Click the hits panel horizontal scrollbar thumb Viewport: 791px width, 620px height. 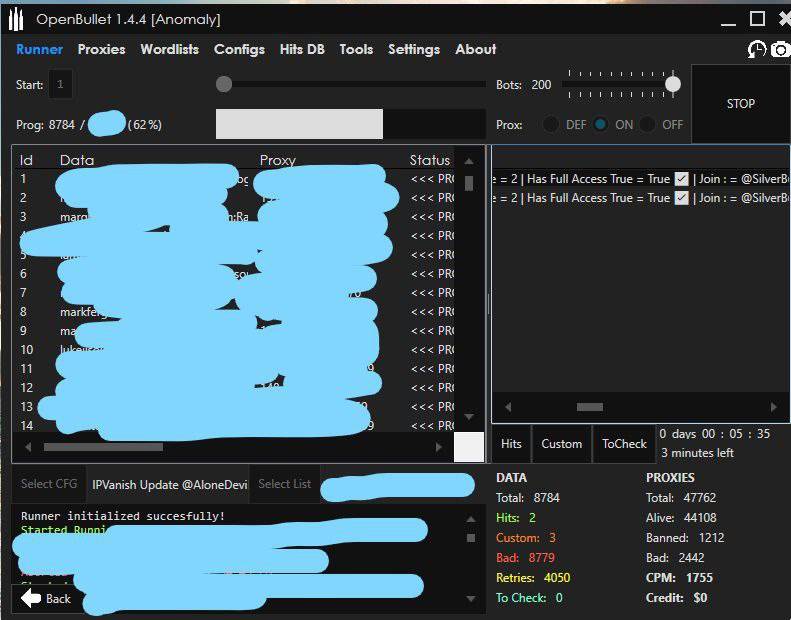pos(590,407)
